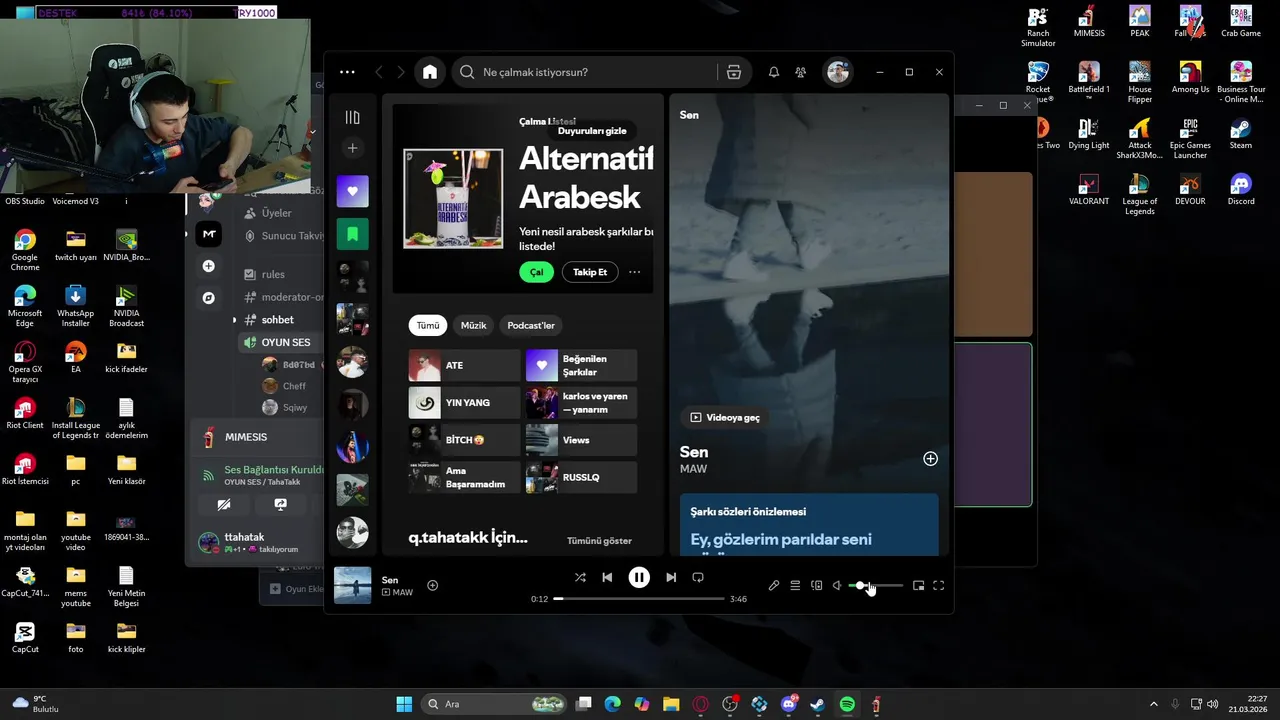Open the RUSSLQ shortcut card
The height and width of the screenshot is (720, 1280).
click(x=581, y=477)
